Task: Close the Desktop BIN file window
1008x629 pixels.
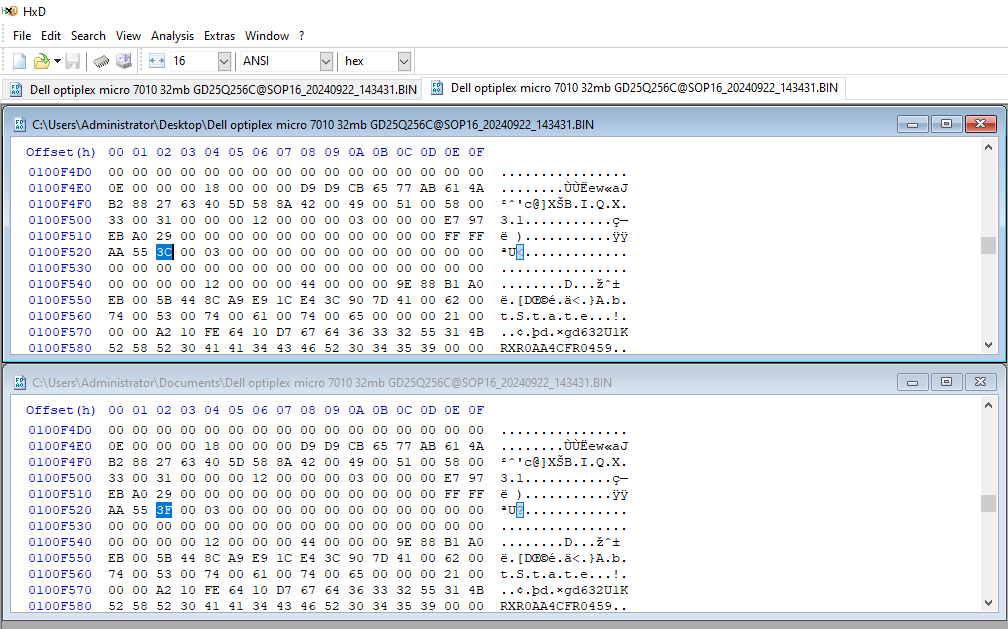Action: click(980, 124)
